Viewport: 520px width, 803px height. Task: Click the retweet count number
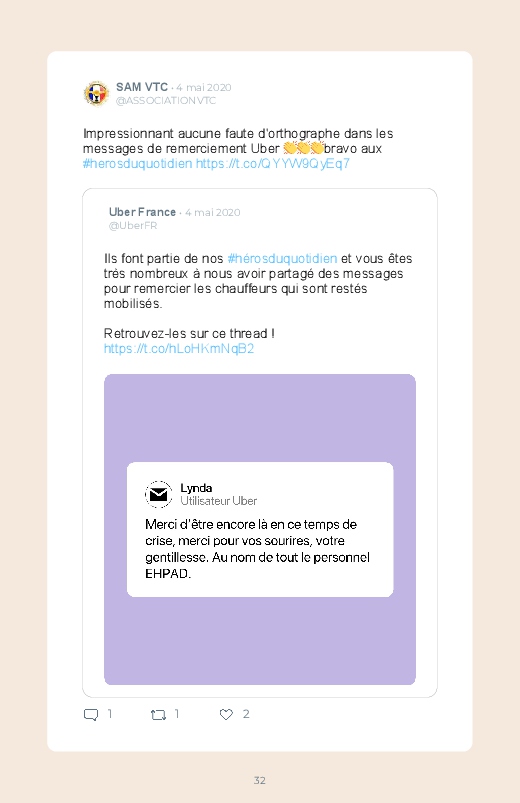177,714
